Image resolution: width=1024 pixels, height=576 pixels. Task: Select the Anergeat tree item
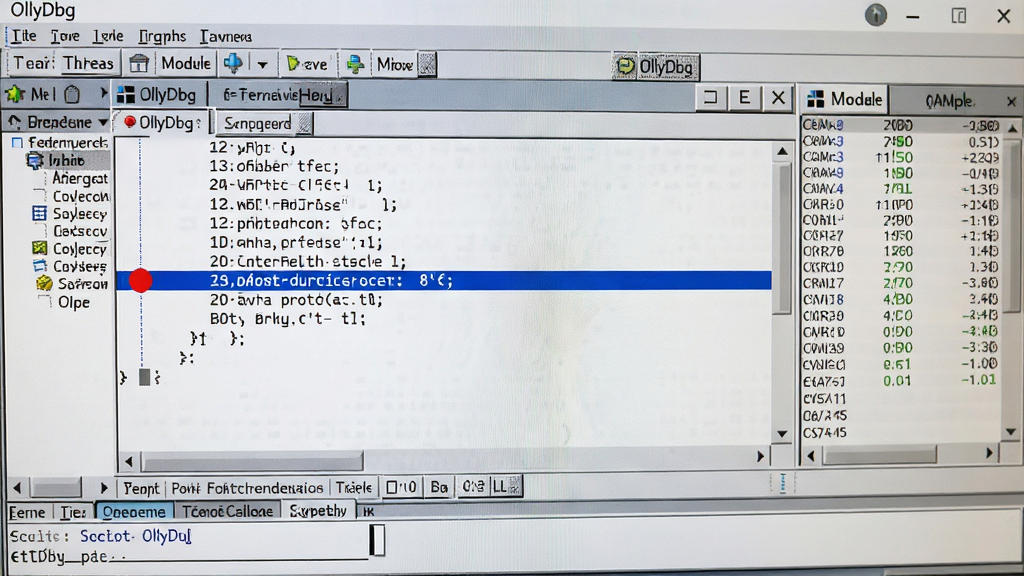point(80,178)
